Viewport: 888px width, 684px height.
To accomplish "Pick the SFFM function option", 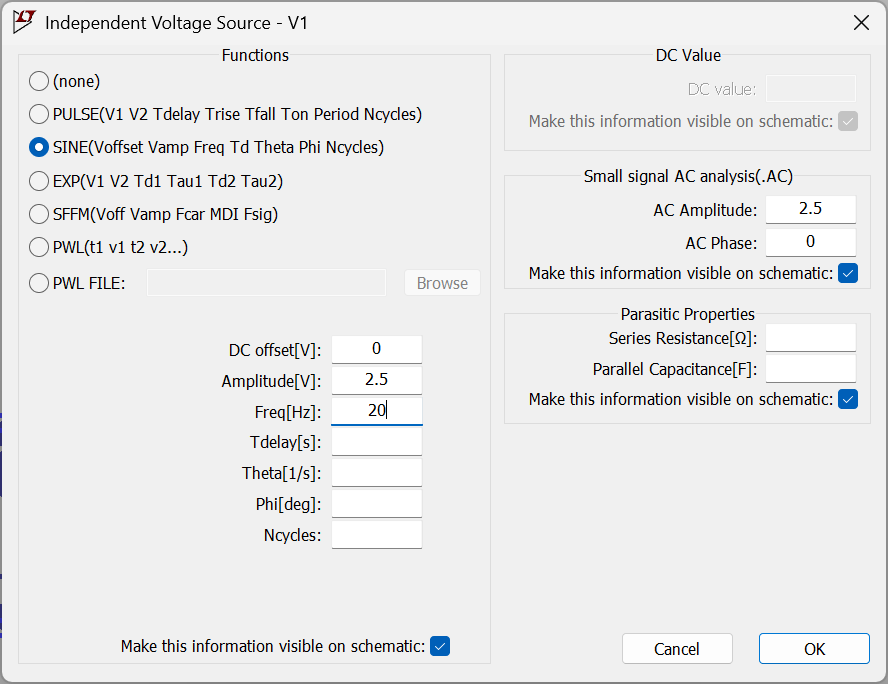I will (x=39, y=214).
